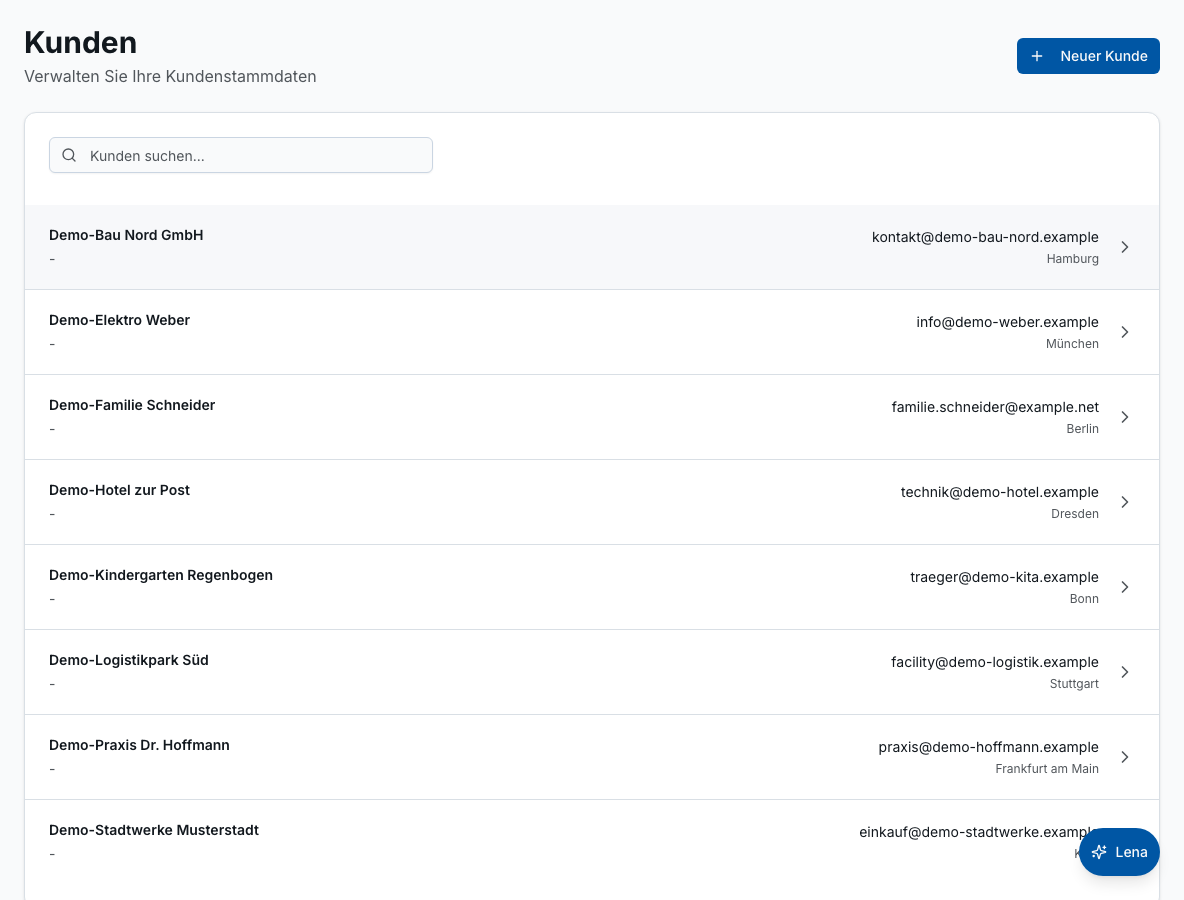
Task: Click email technik@demo-hotel.example
Action: pyautogui.click(x=999, y=492)
